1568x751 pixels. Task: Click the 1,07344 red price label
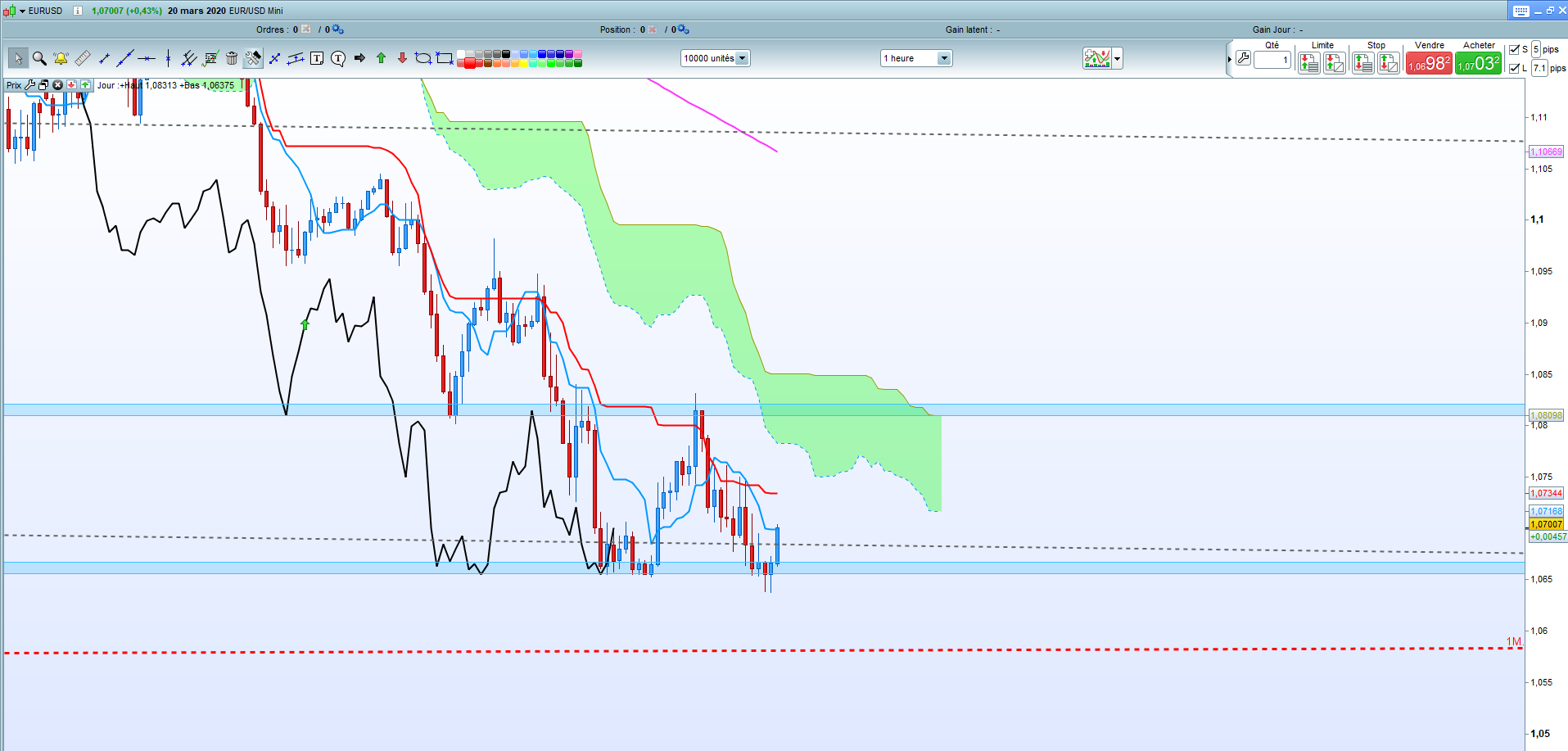[x=1546, y=493]
